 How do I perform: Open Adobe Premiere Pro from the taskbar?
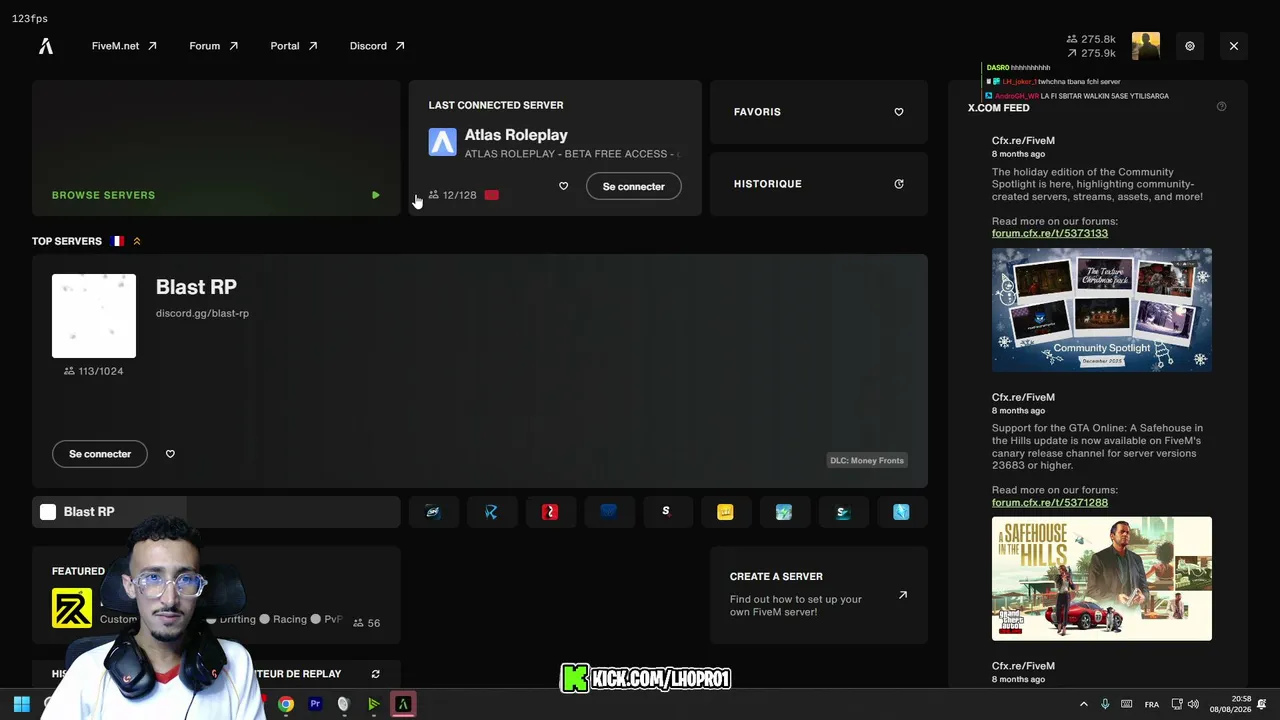click(315, 704)
